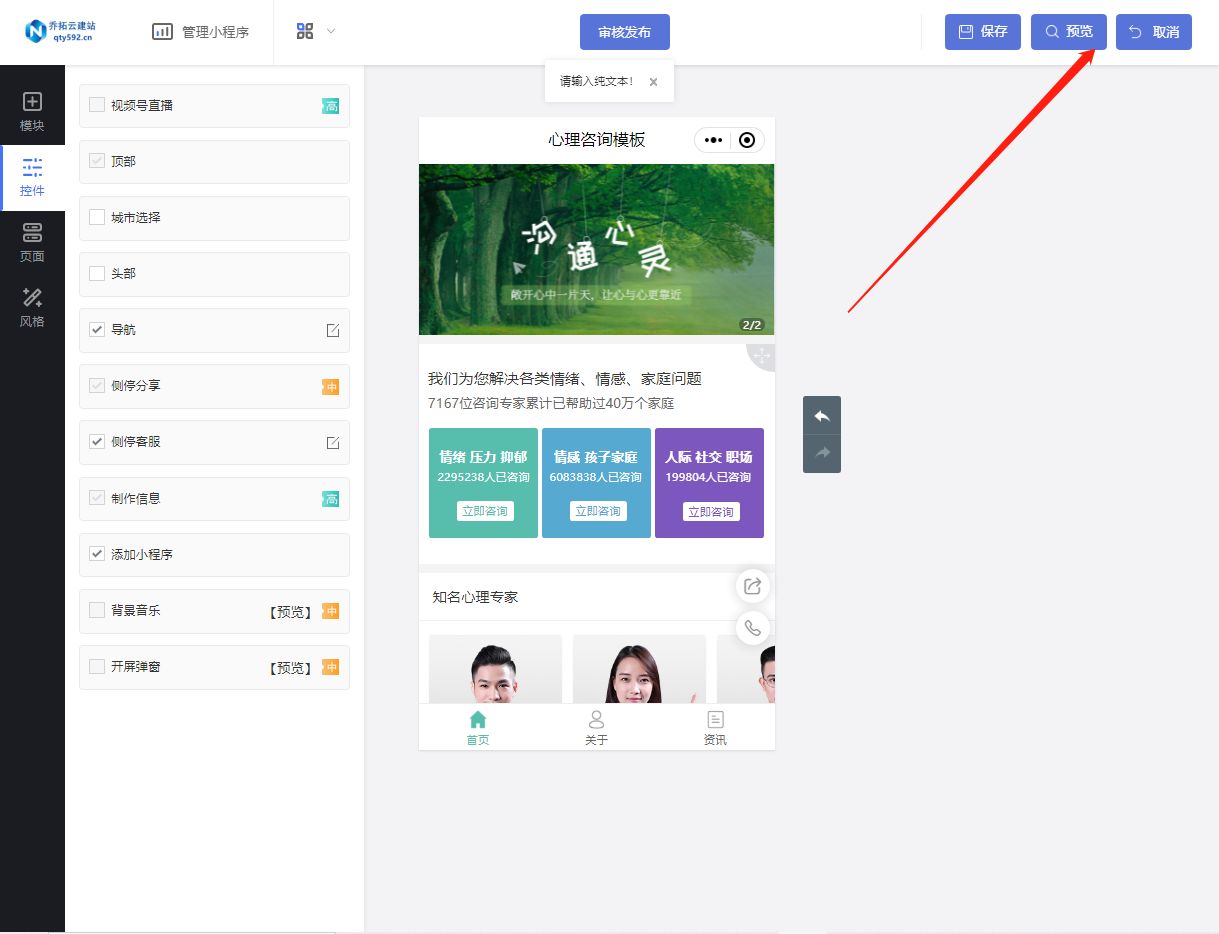Enable the 头部 checkbox

(97, 273)
